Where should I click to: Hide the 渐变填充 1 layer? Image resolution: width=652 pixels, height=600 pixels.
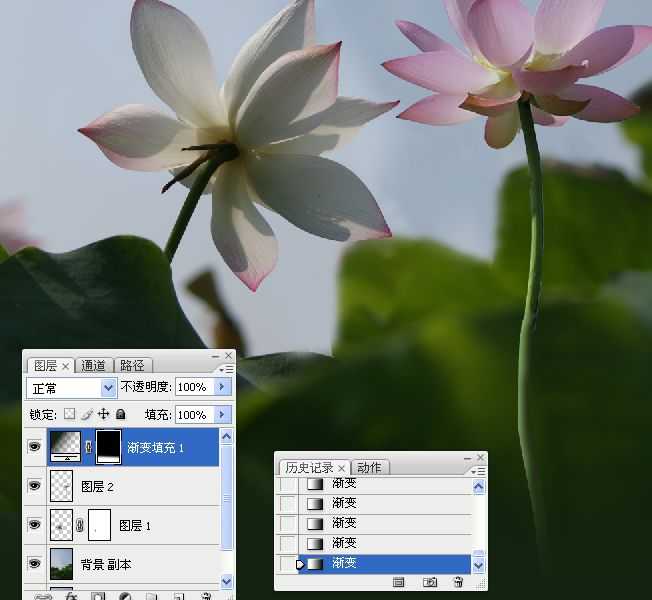(x=35, y=447)
